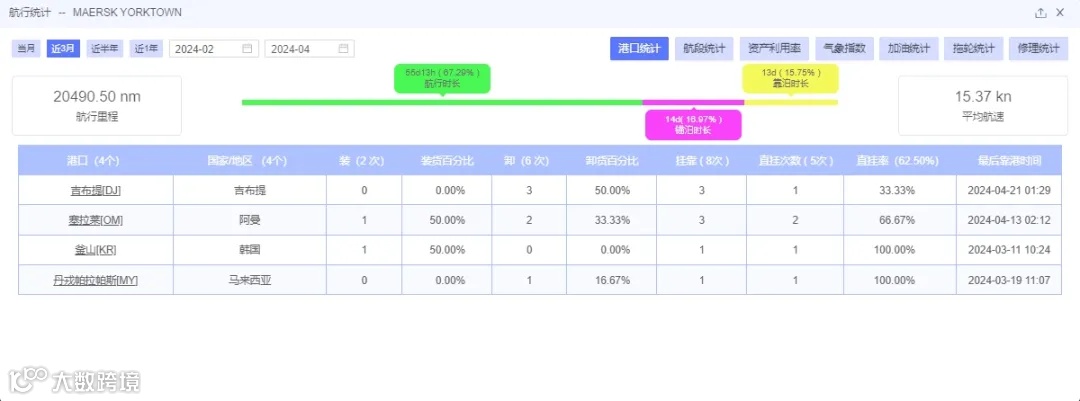The width and height of the screenshot is (1080, 401).
Task: Select the 近半年 time range
Action: [105, 48]
